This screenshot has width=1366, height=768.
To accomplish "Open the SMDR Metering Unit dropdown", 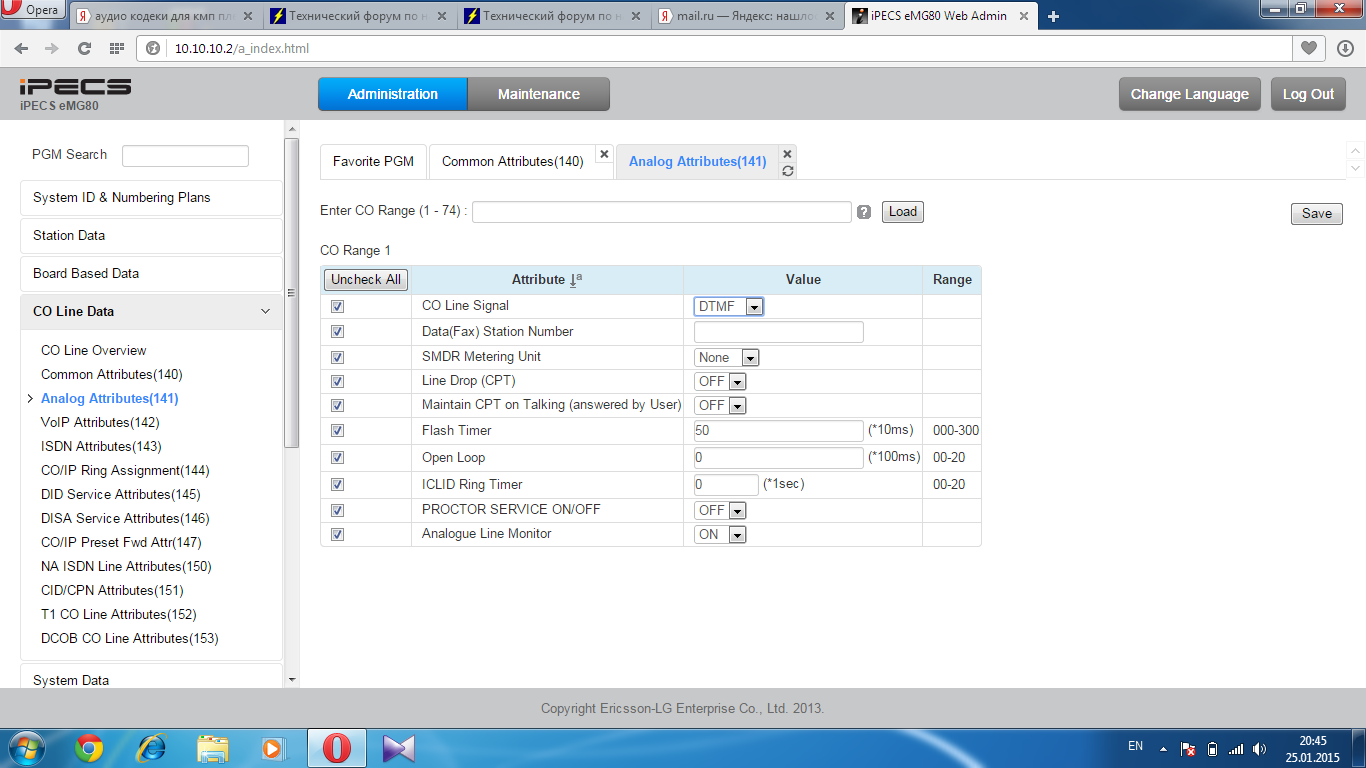I will 727,357.
